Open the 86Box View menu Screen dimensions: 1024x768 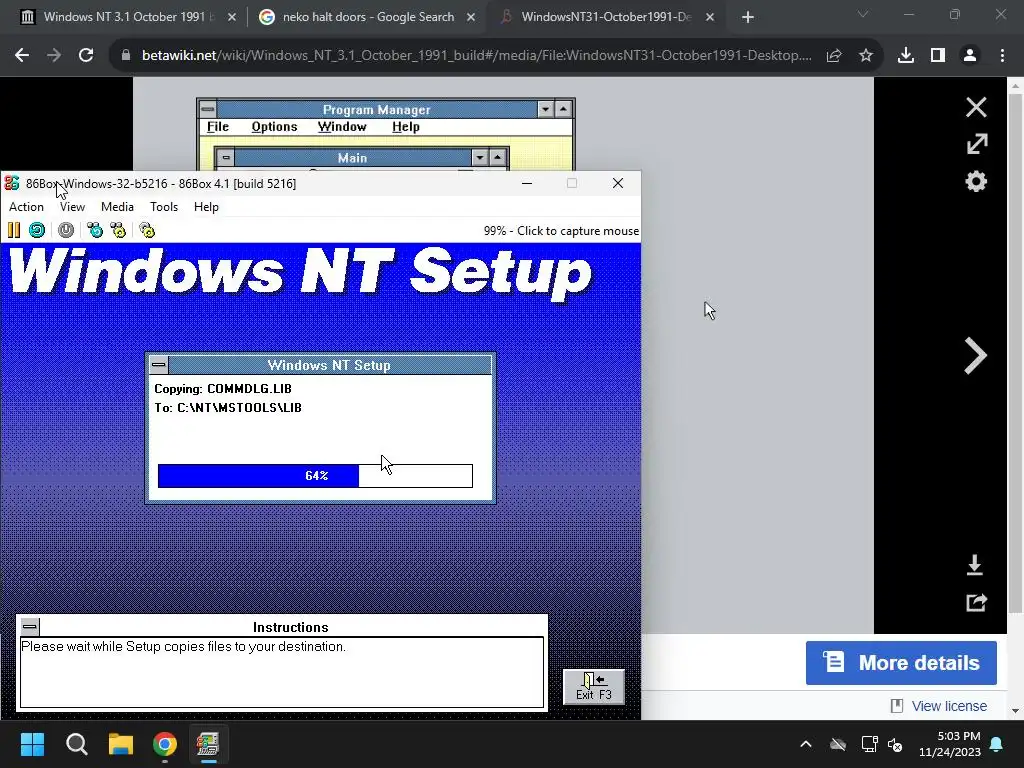point(72,207)
